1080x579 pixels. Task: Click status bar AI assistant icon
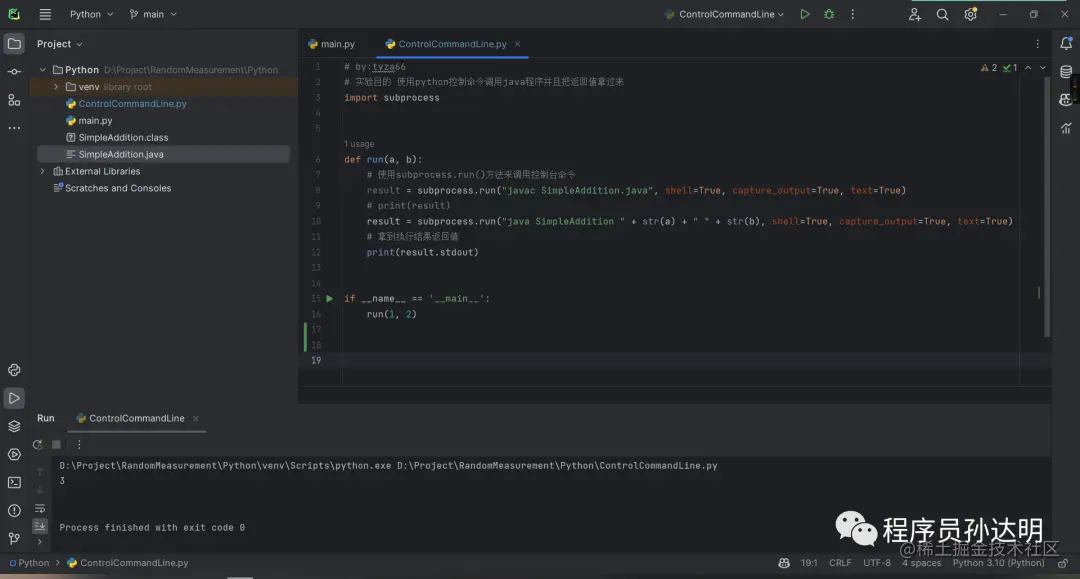coord(784,563)
